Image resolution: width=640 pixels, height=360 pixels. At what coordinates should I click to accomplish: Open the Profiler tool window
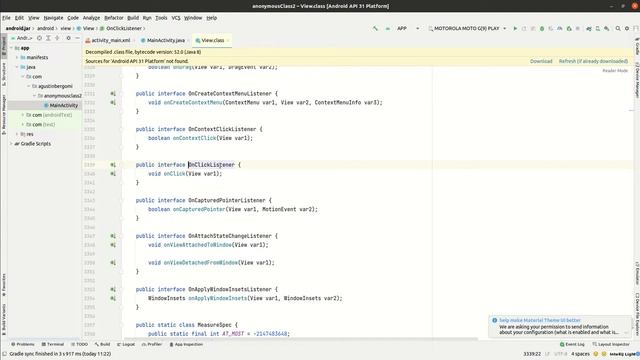tap(152, 344)
